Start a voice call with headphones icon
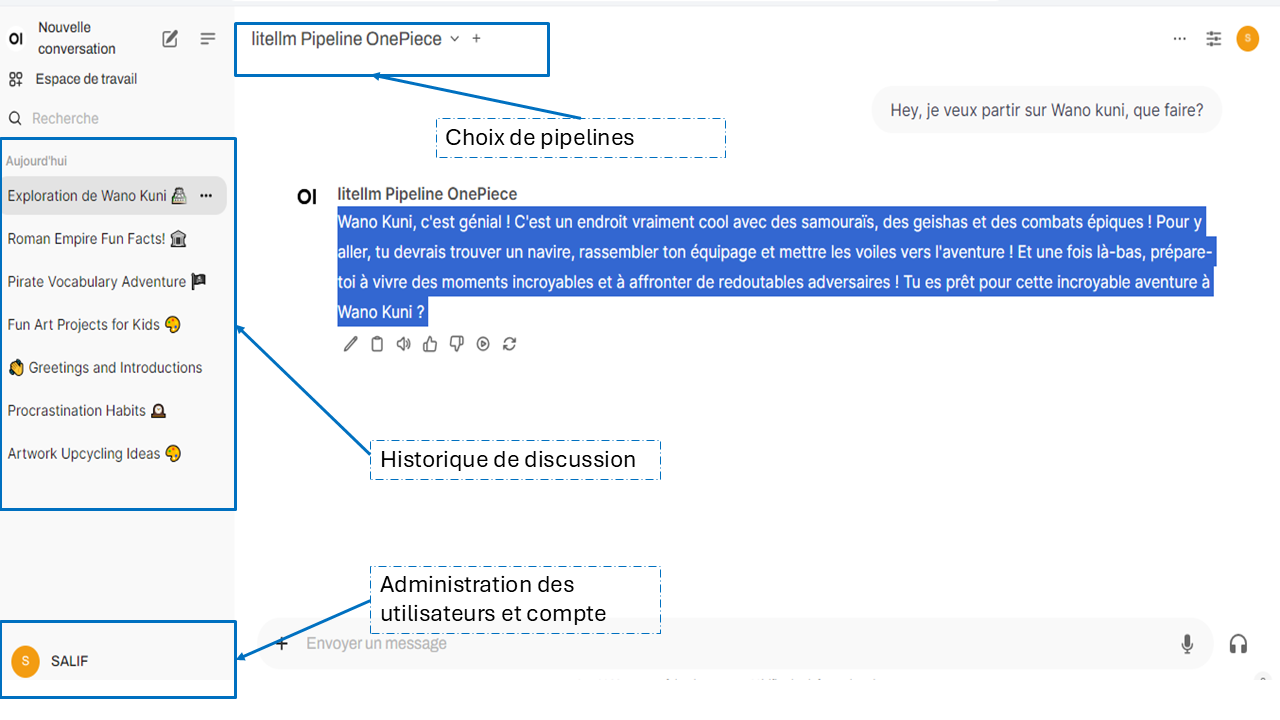 coord(1238,644)
